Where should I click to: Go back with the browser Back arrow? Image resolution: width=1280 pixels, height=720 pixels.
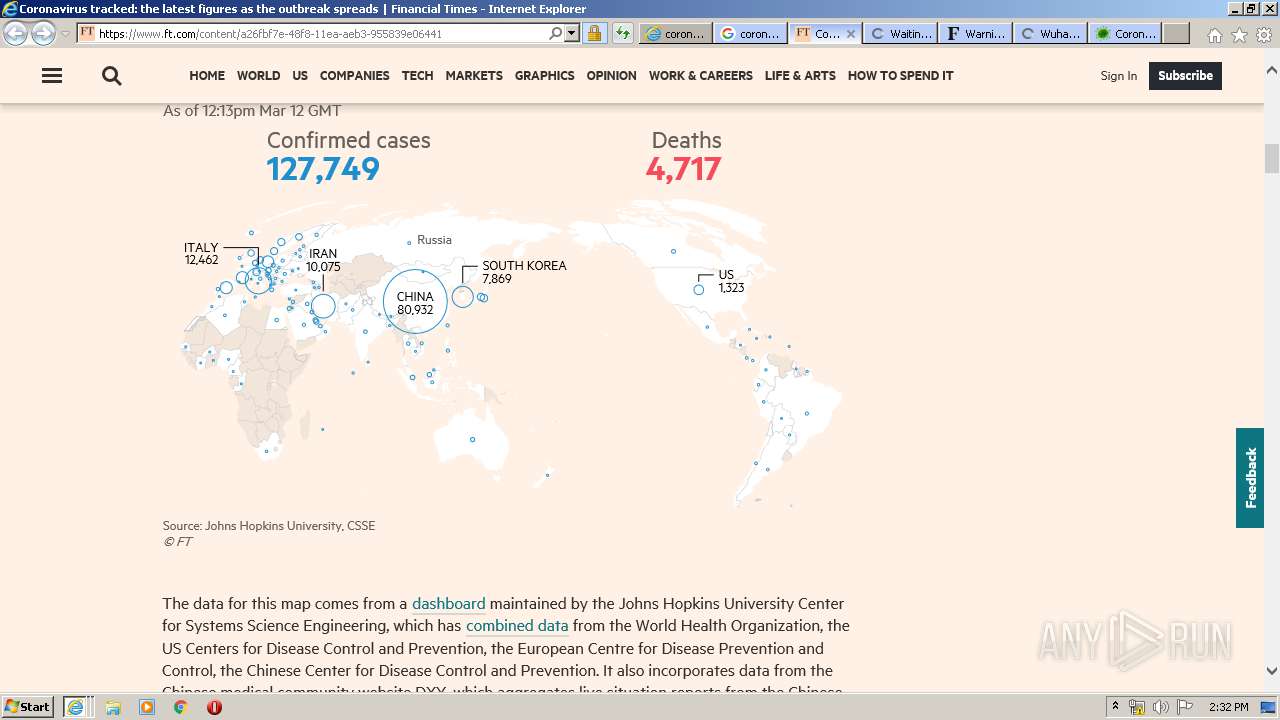coord(16,33)
